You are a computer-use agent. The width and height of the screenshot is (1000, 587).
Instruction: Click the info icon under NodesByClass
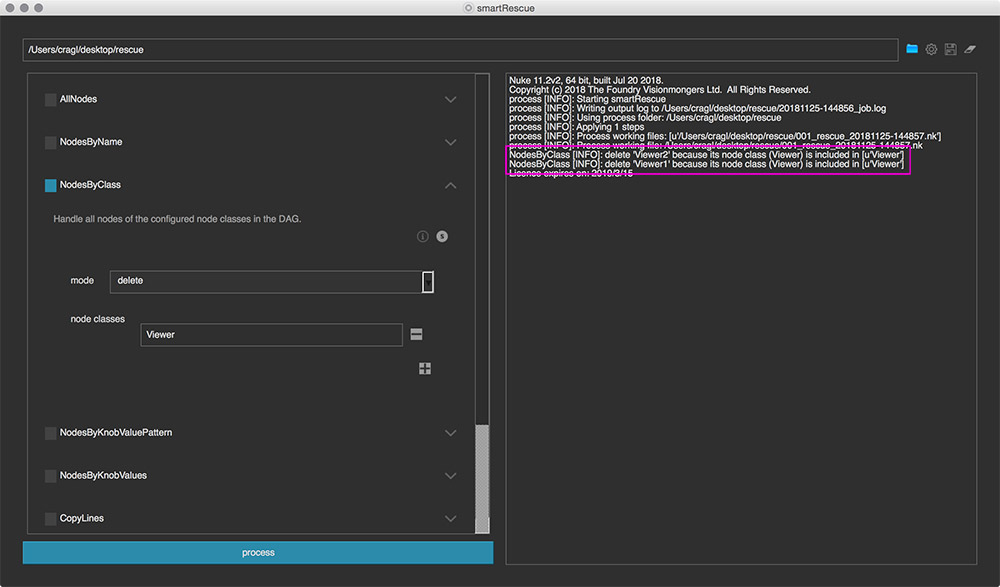point(422,236)
